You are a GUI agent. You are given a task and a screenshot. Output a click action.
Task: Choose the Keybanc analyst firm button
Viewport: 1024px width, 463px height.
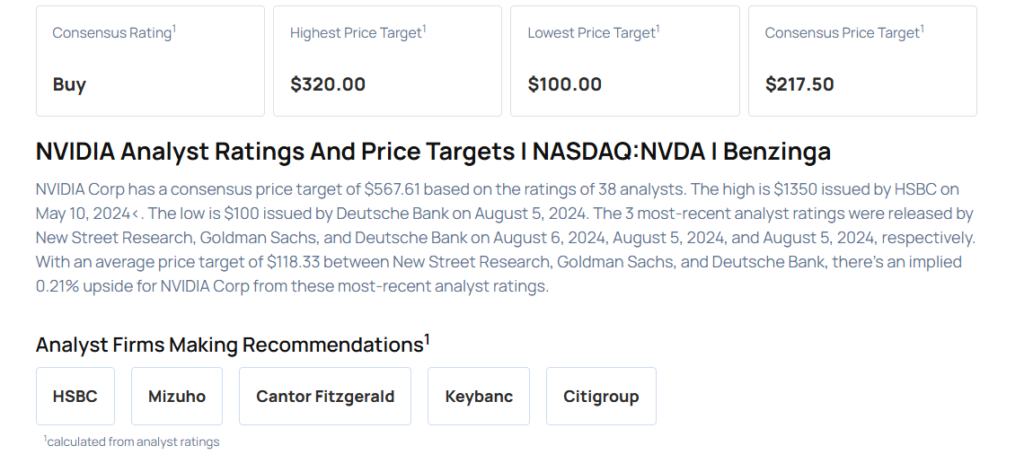tap(479, 396)
